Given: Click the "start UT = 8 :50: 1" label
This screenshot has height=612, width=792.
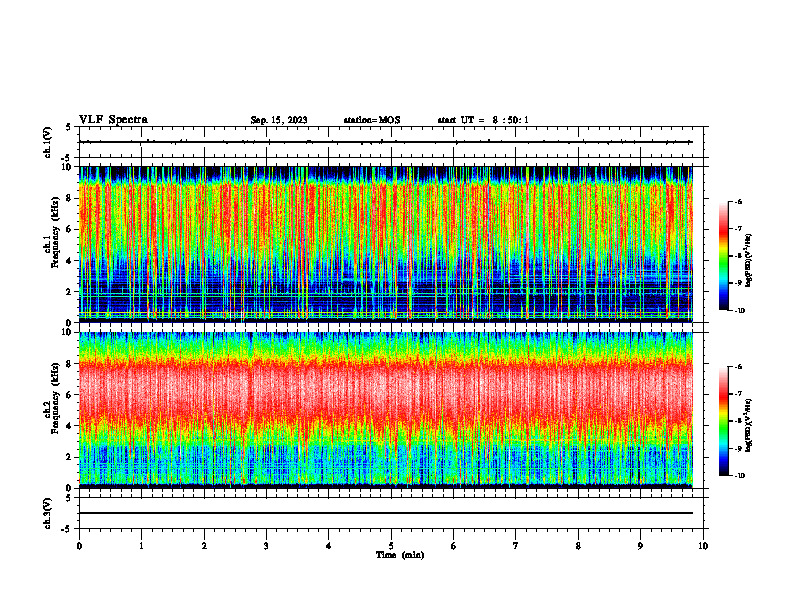Looking at the screenshot, I should pos(483,120).
